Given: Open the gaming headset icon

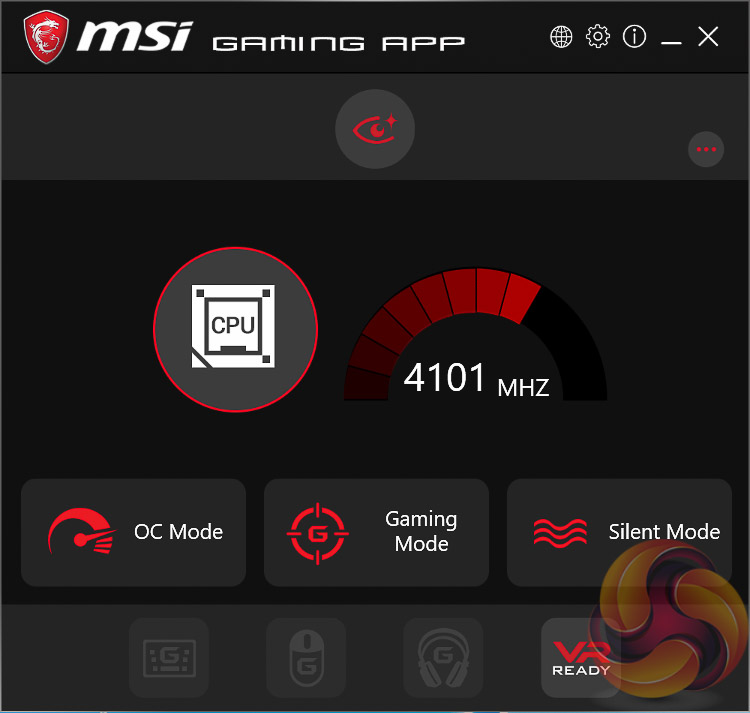Looking at the screenshot, I should [x=443, y=658].
